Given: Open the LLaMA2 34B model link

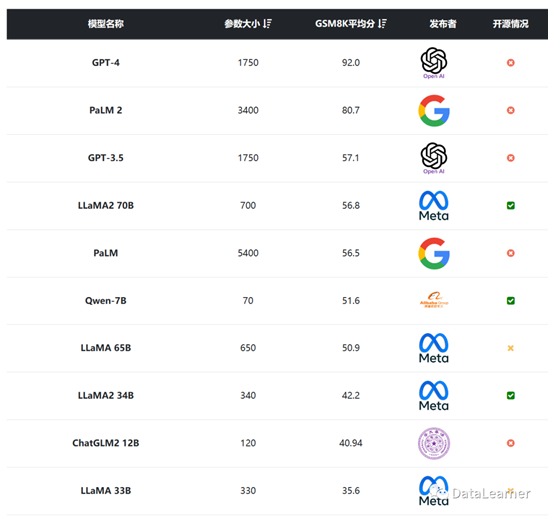Looking at the screenshot, I should pyautogui.click(x=106, y=396).
